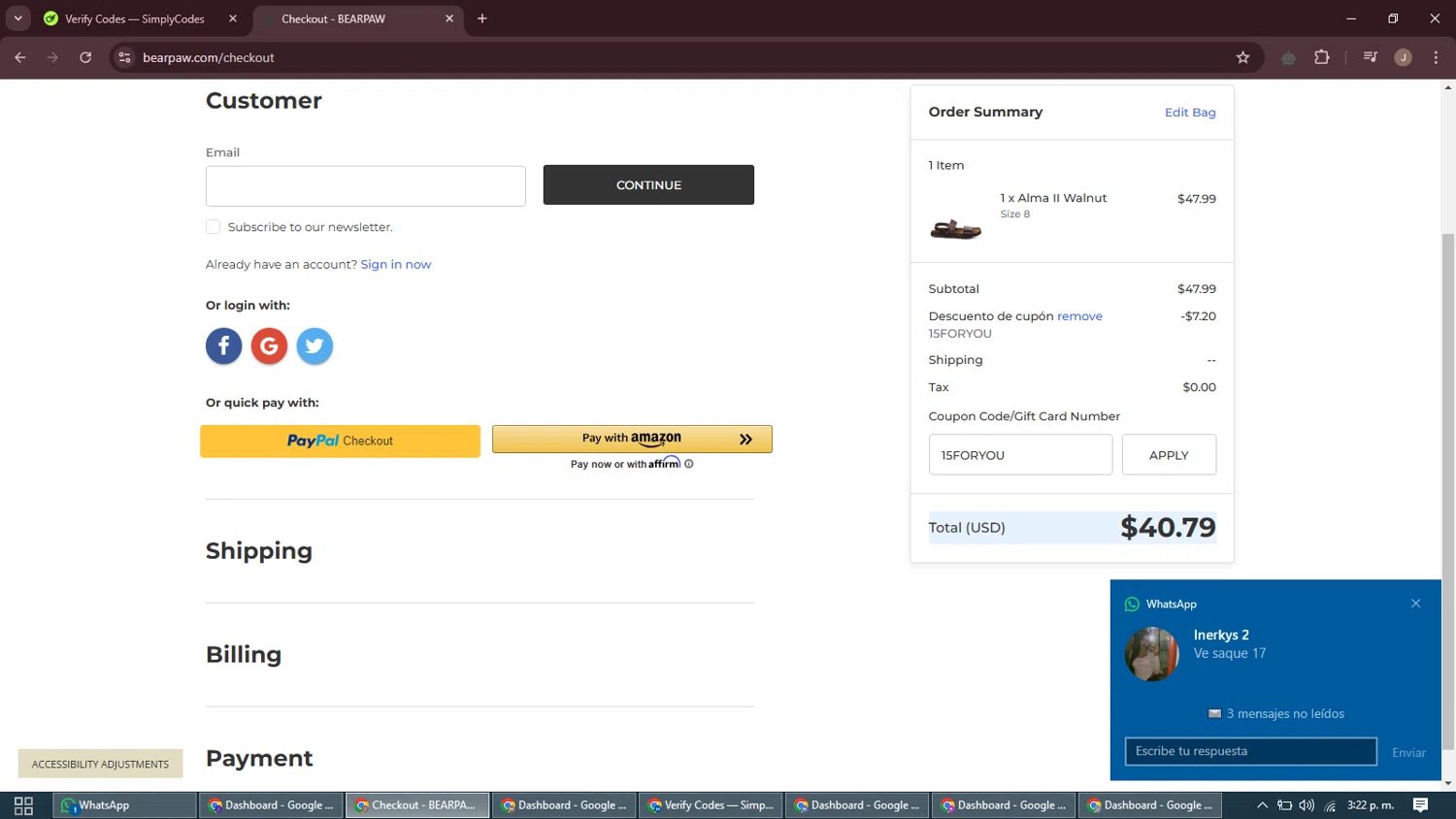Log in with the Facebook icon

point(223,345)
